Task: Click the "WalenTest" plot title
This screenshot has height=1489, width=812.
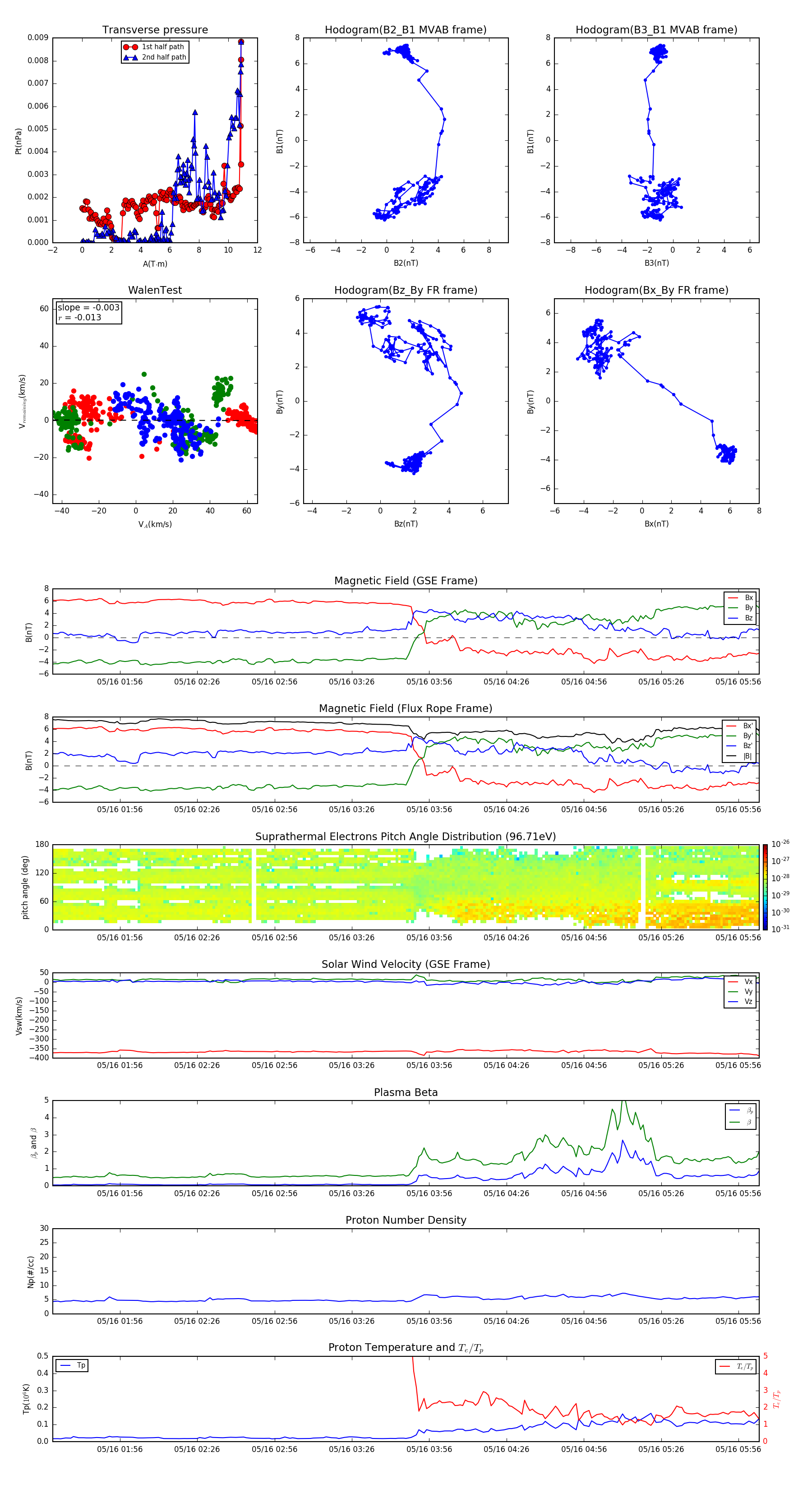Action: coord(155,290)
